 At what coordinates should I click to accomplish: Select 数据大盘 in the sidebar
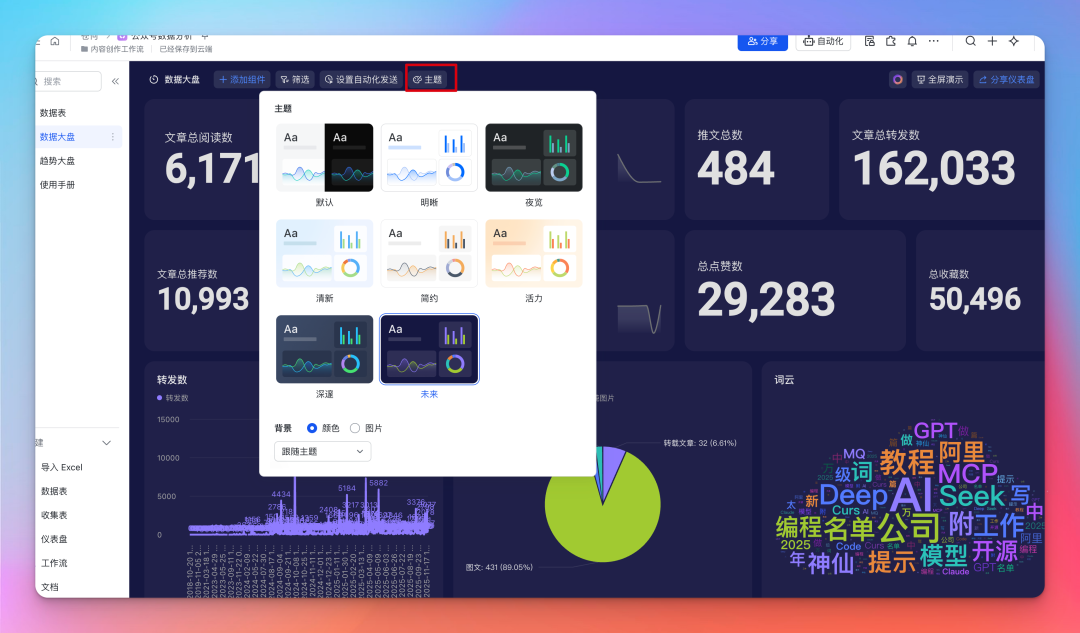pyautogui.click(x=79, y=137)
